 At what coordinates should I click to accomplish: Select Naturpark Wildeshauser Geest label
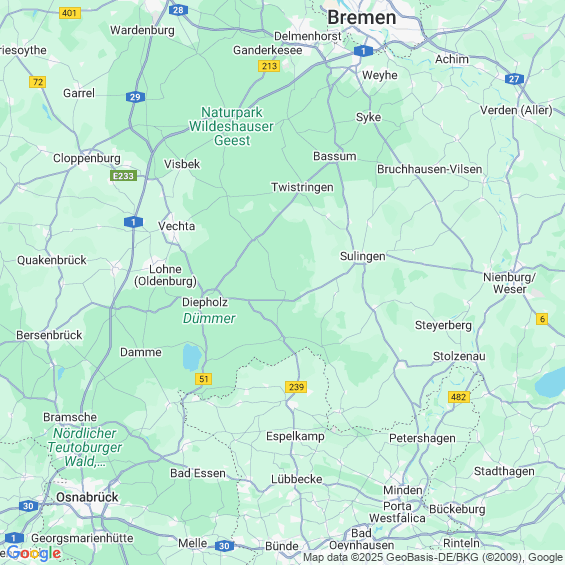(x=231, y=126)
